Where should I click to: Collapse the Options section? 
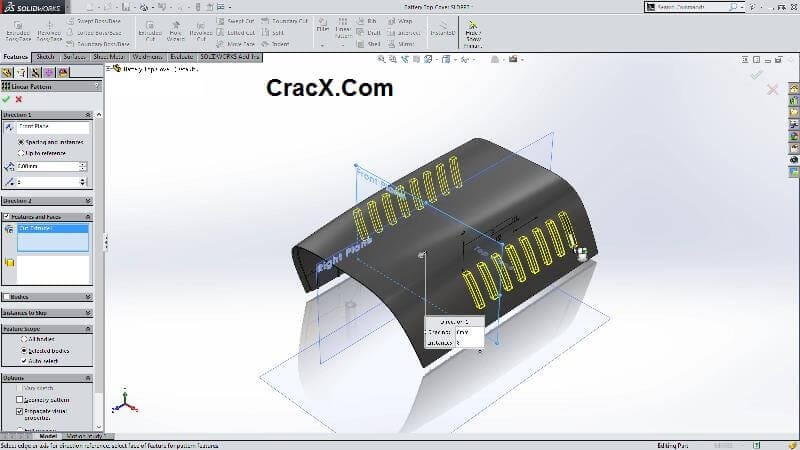88,378
